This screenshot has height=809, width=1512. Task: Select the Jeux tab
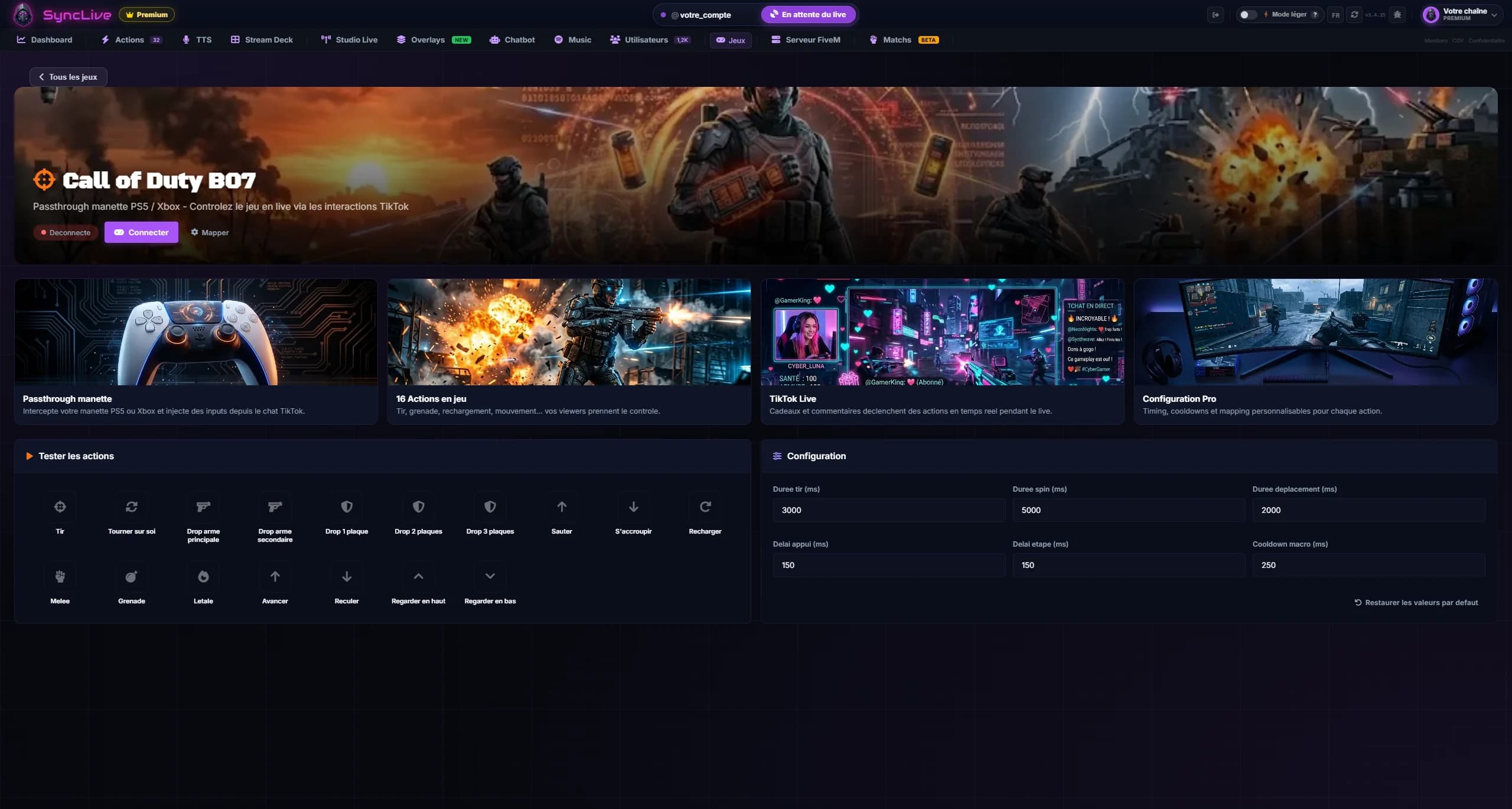[731, 40]
